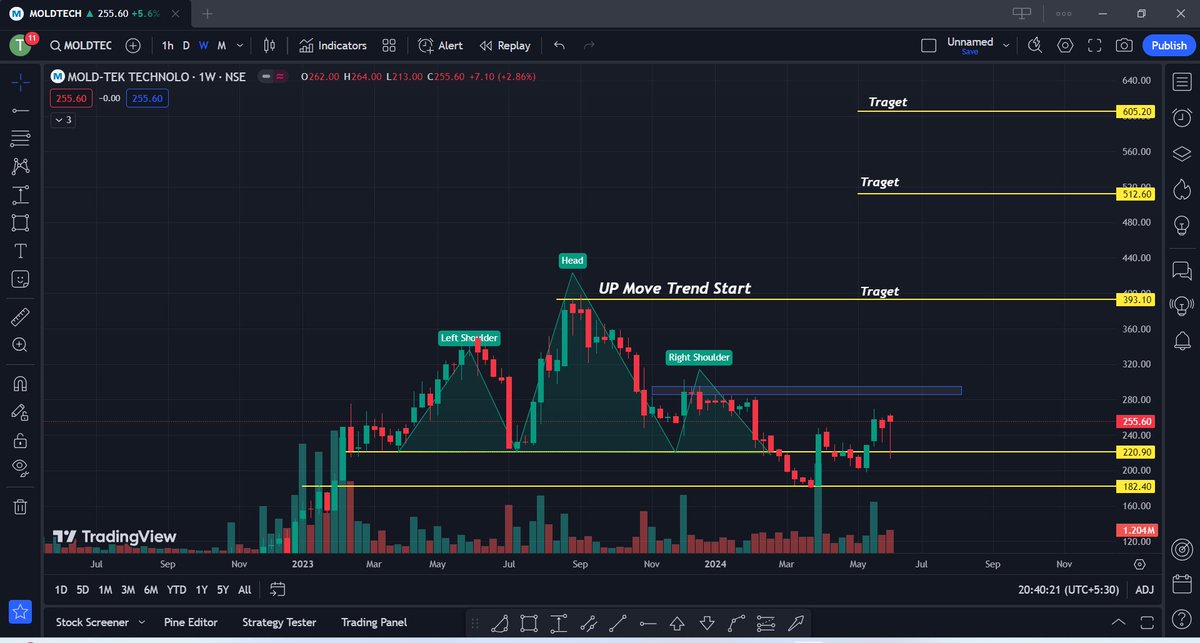Select the chart layout setup square
The image size is (1200, 643).
pos(929,46)
